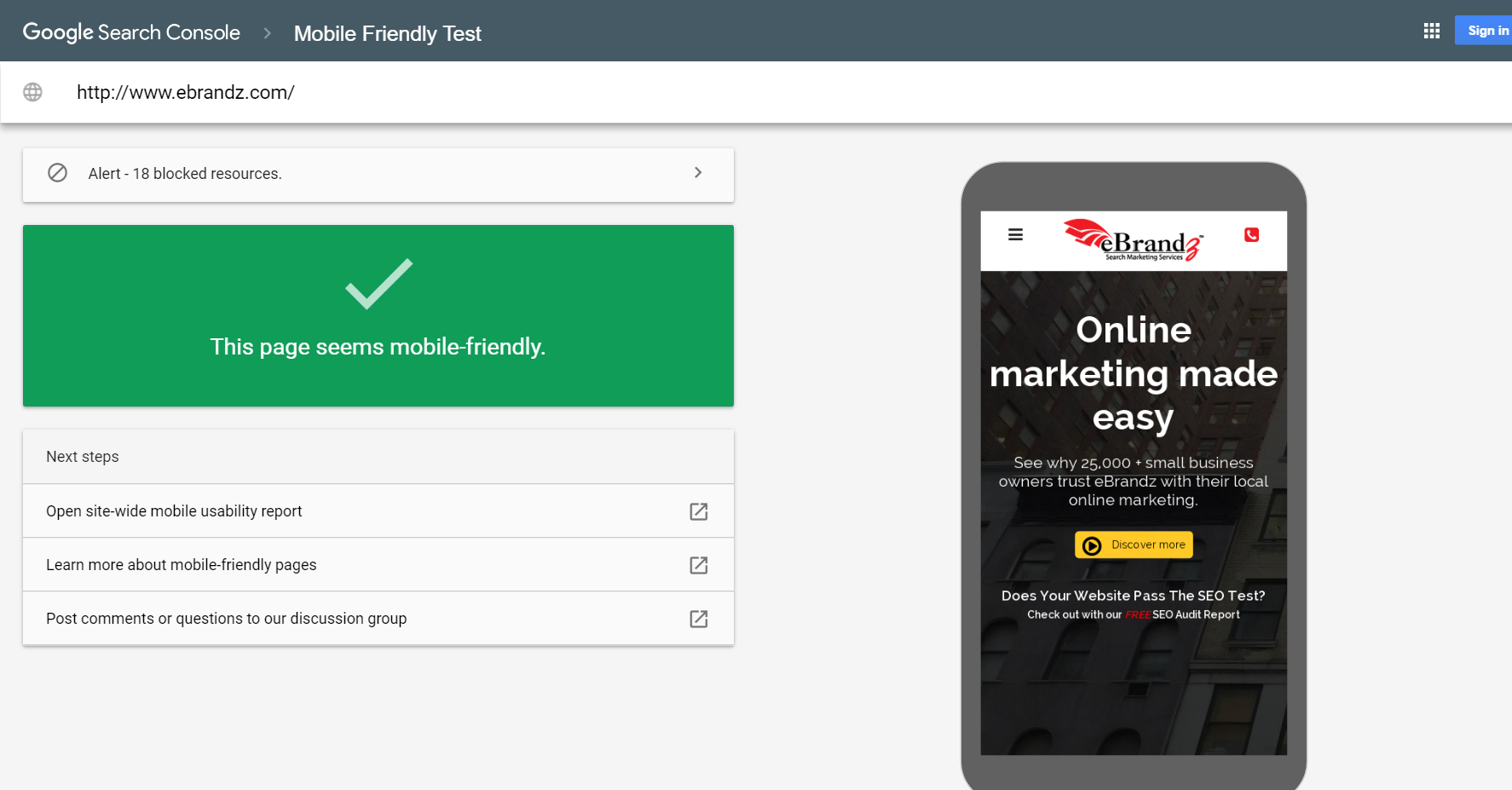Click the http://www.ebrandz.com/ URL field
Screen dimensions: 1512x790
(186, 92)
